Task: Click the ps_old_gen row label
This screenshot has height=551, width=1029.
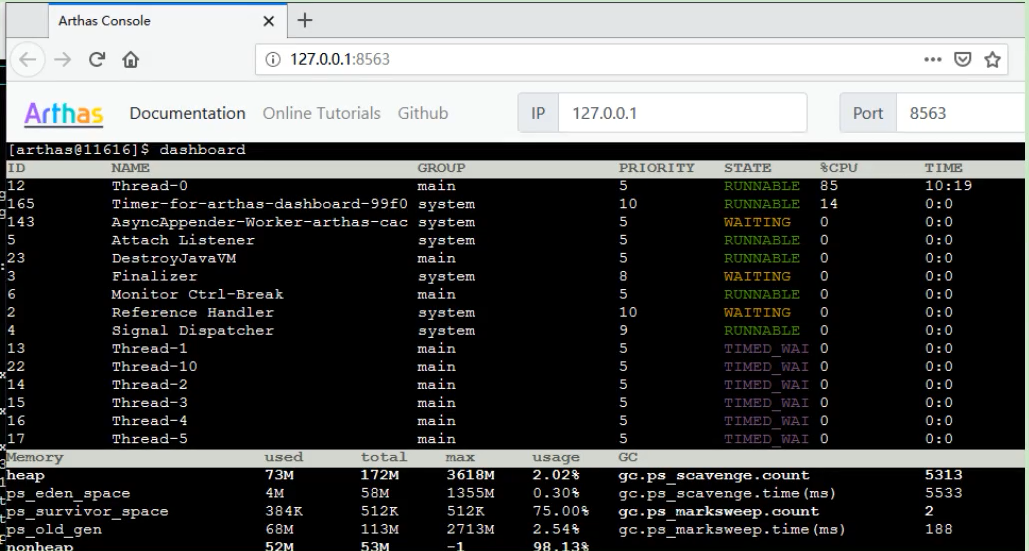Action: 54,529
